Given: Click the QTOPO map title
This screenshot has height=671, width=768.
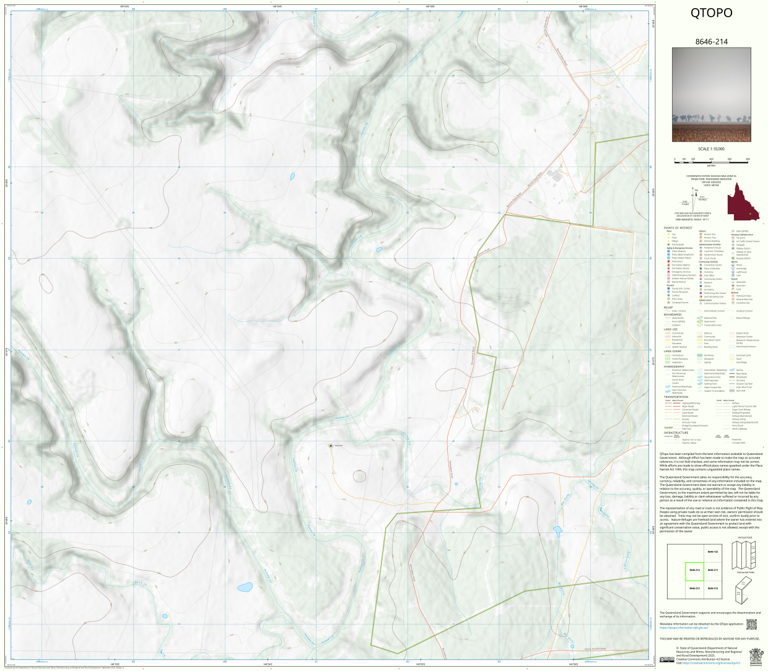Looking at the screenshot, I should click(711, 13).
